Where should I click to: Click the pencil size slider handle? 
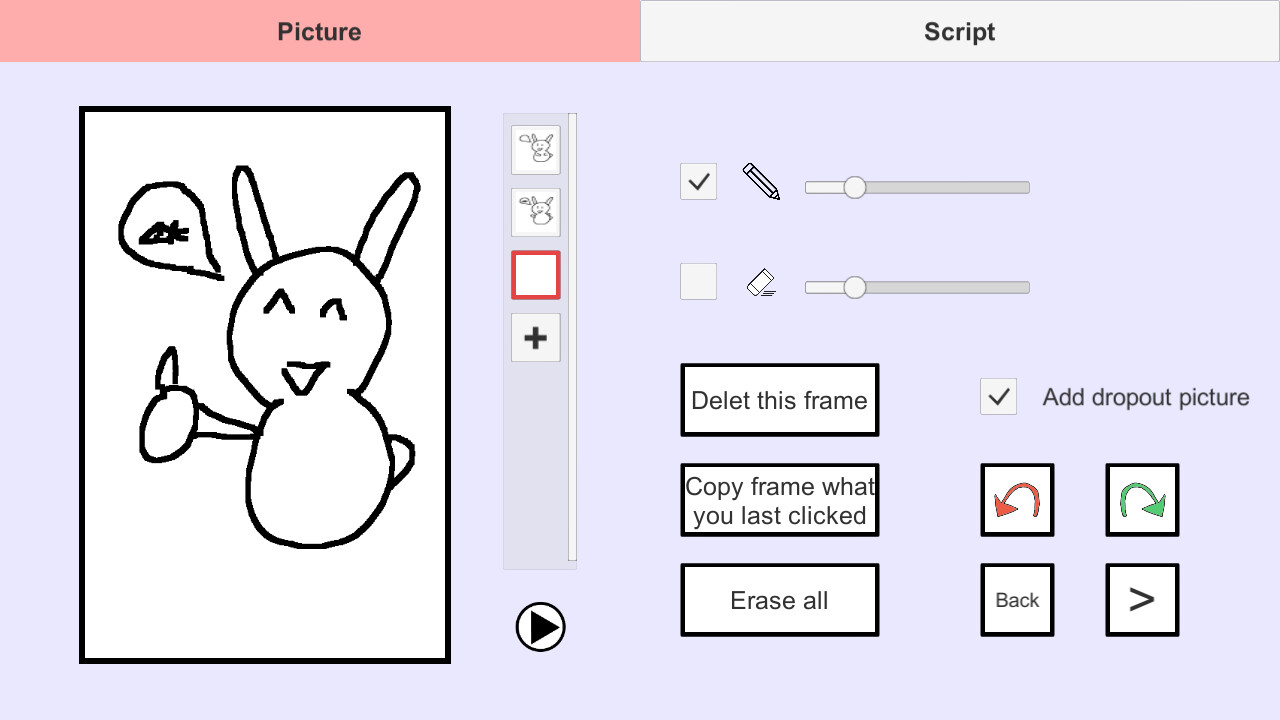pos(854,188)
